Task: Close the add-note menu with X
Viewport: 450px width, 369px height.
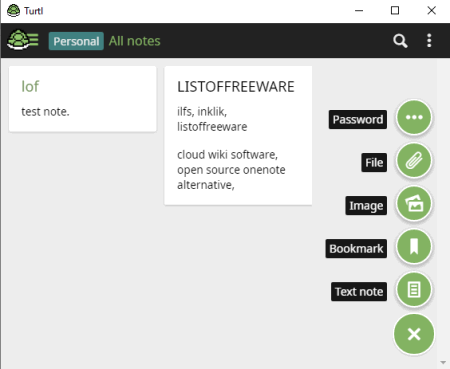Action: [x=414, y=334]
